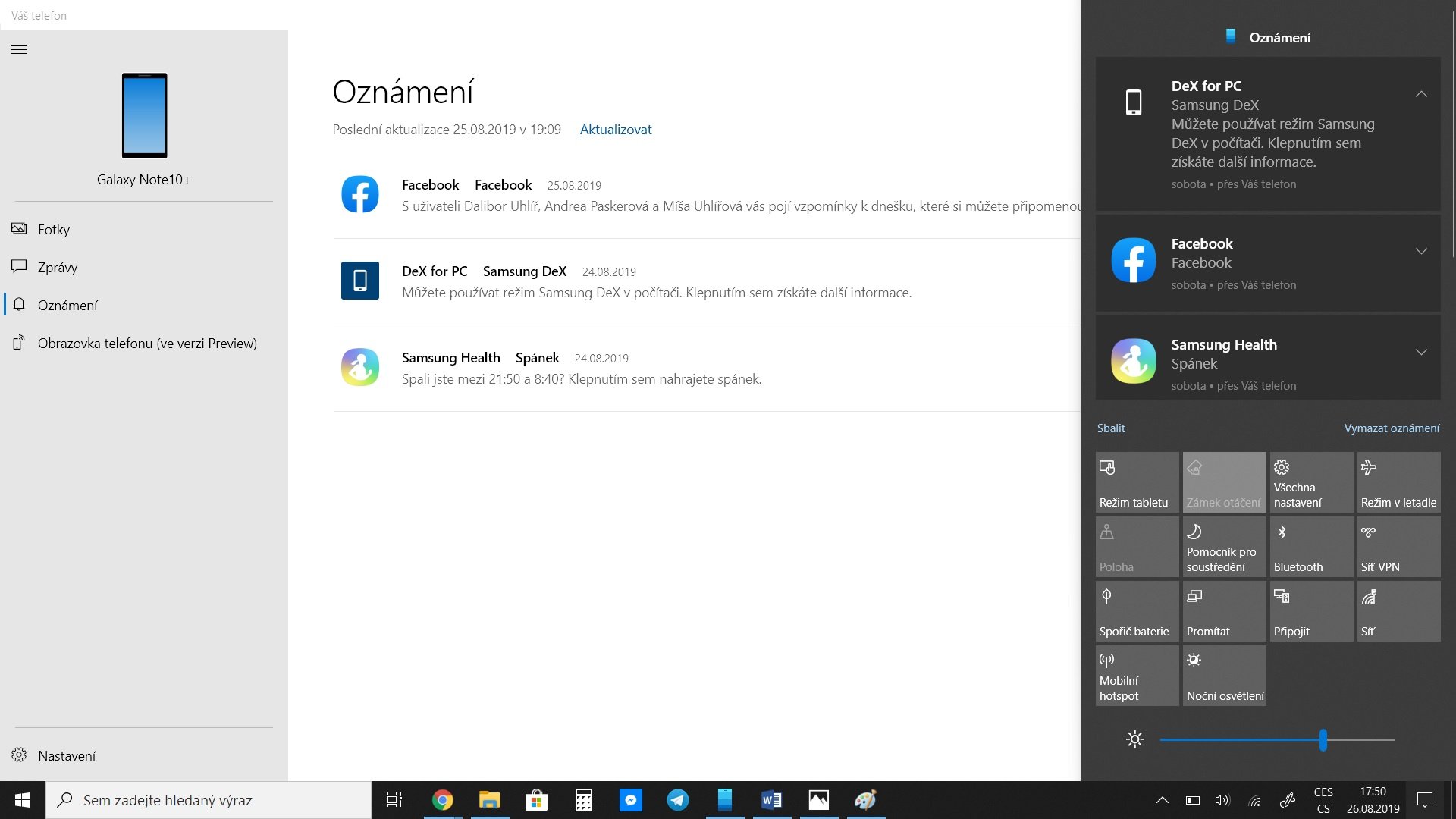Collapse the DeX for PC notification in Action Center

click(1421, 94)
